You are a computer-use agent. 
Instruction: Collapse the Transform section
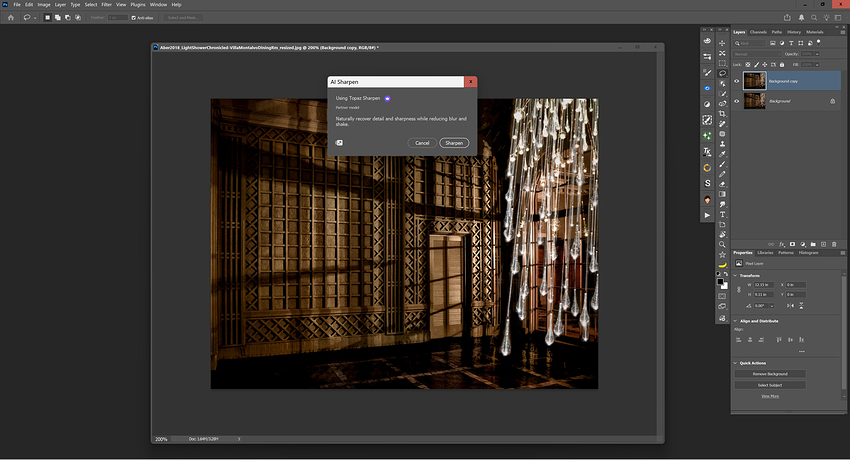pyautogui.click(x=736, y=276)
